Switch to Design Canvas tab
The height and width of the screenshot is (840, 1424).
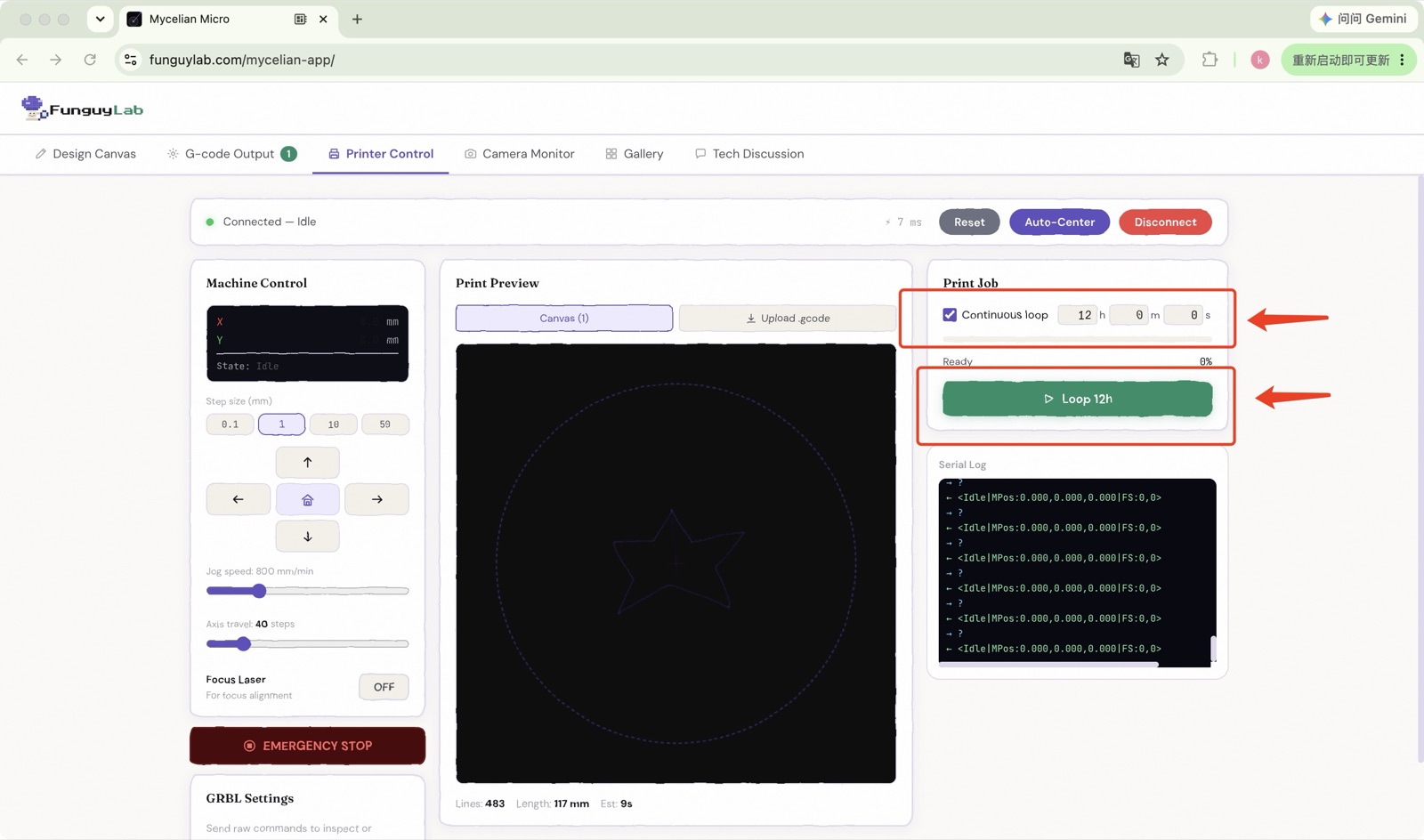(85, 154)
